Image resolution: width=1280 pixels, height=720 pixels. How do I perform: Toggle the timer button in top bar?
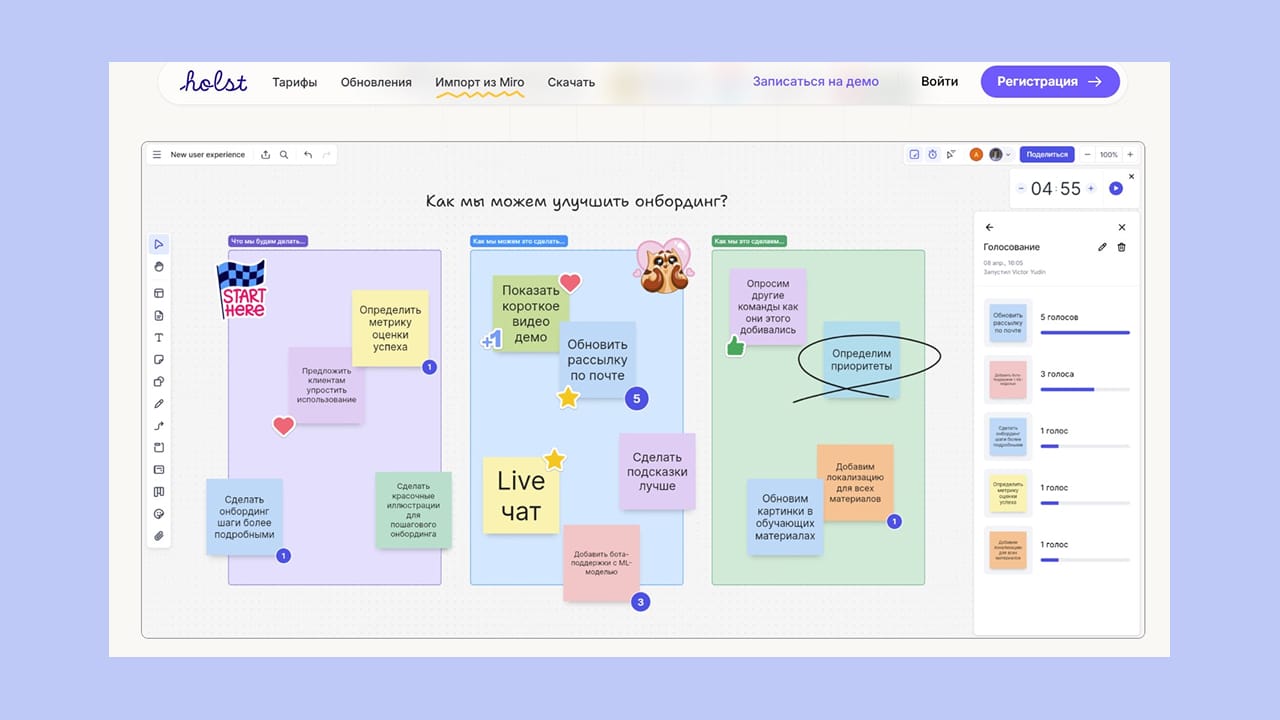932,155
